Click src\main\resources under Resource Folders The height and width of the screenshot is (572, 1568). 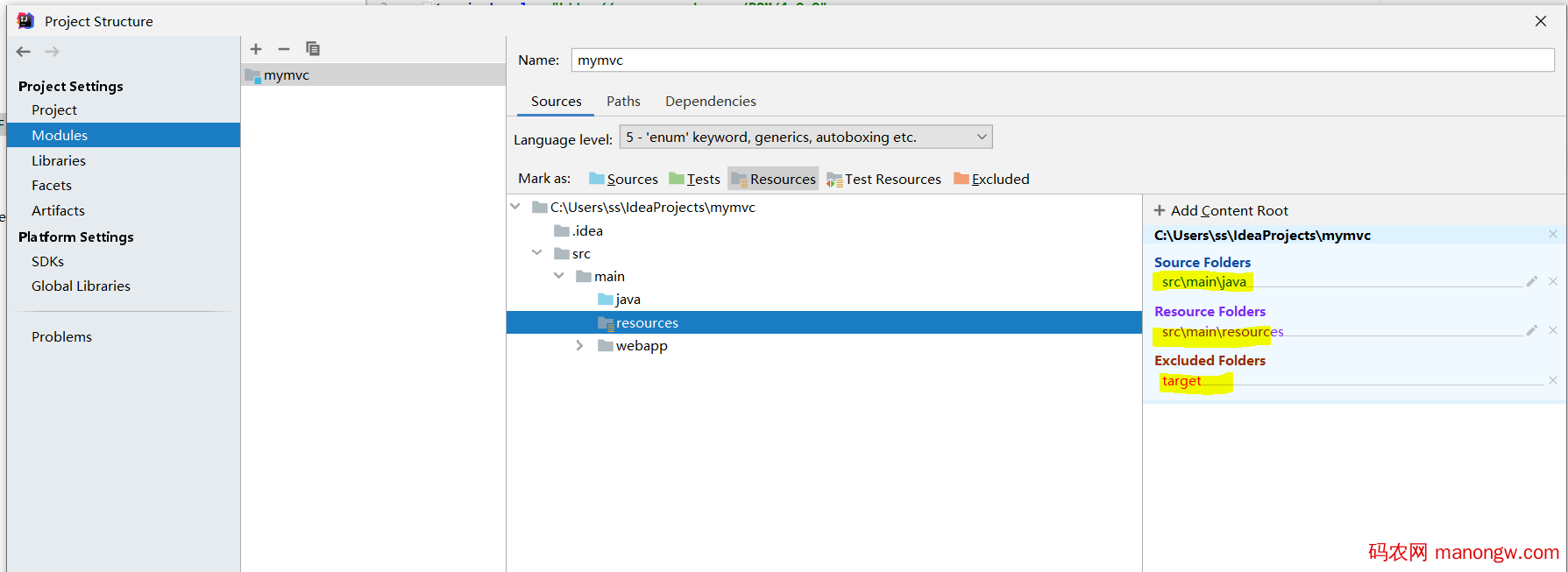[1222, 331]
